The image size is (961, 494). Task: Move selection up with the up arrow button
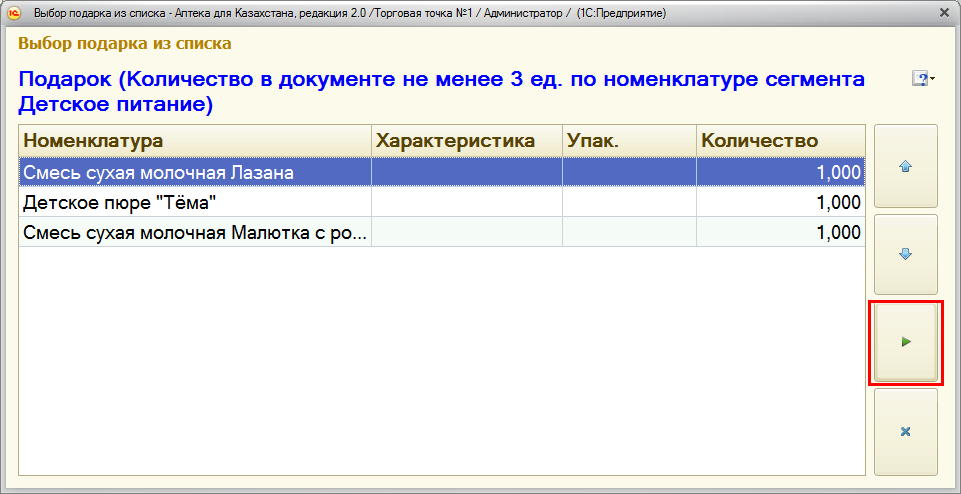point(906,166)
